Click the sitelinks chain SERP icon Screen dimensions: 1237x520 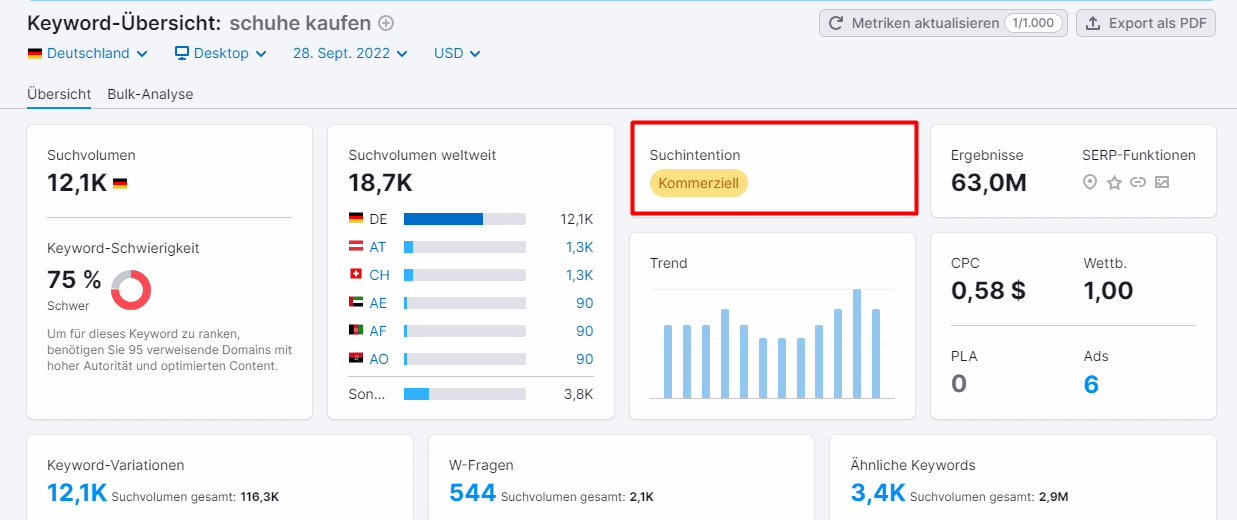pyautogui.click(x=1137, y=182)
